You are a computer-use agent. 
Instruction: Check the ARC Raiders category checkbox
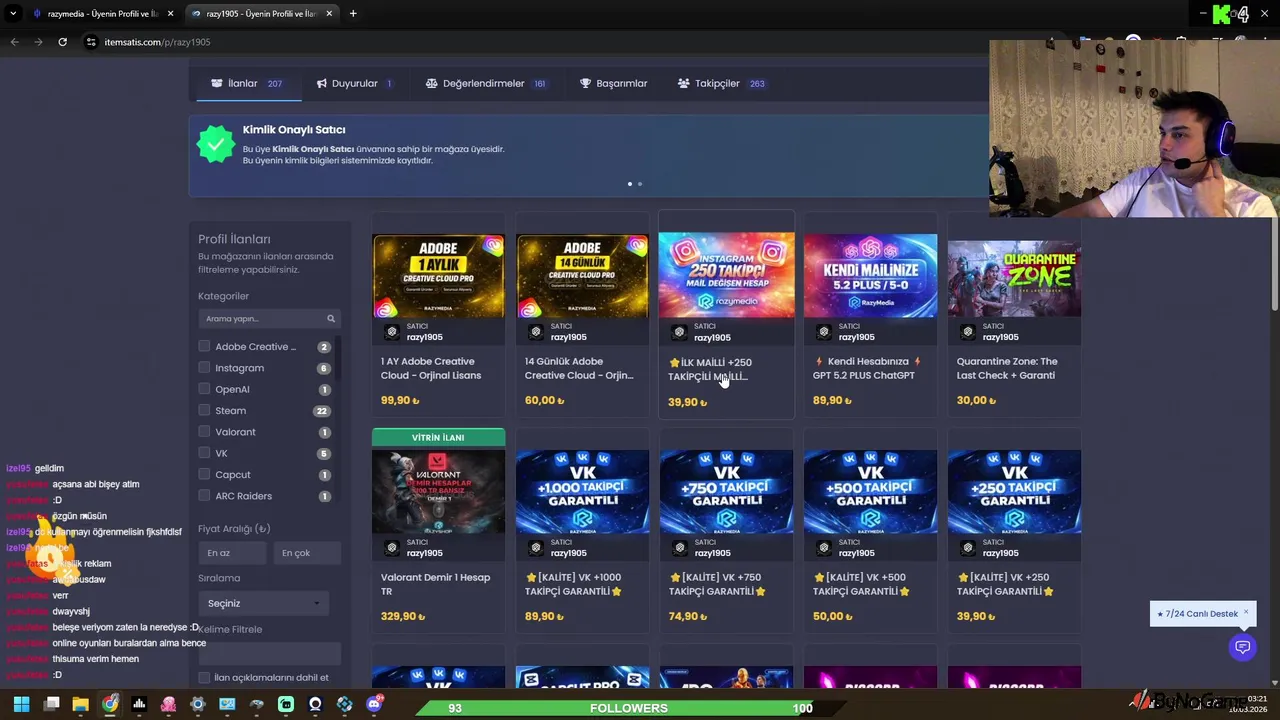coord(204,496)
